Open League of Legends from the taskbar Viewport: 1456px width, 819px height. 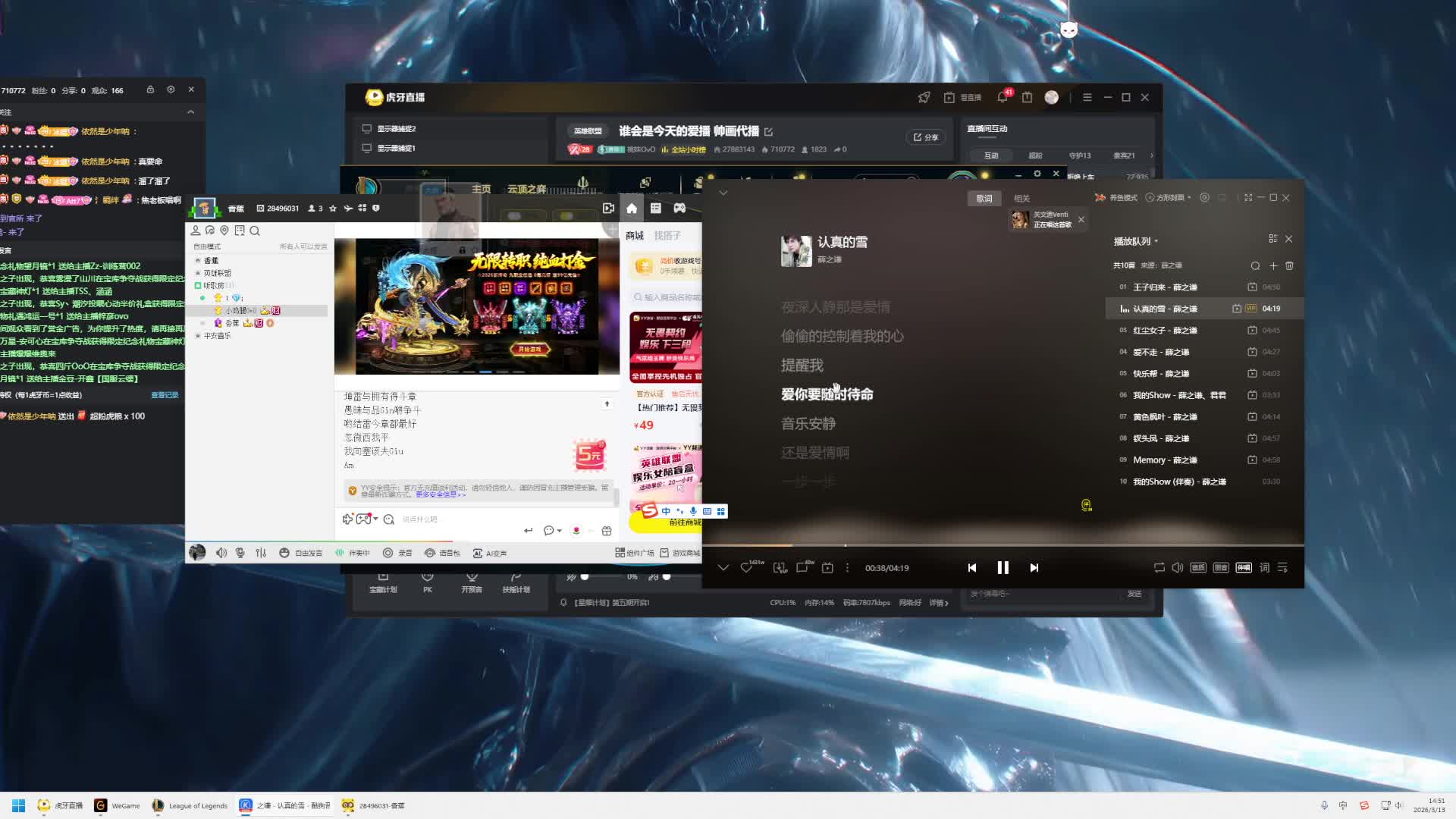point(190,805)
